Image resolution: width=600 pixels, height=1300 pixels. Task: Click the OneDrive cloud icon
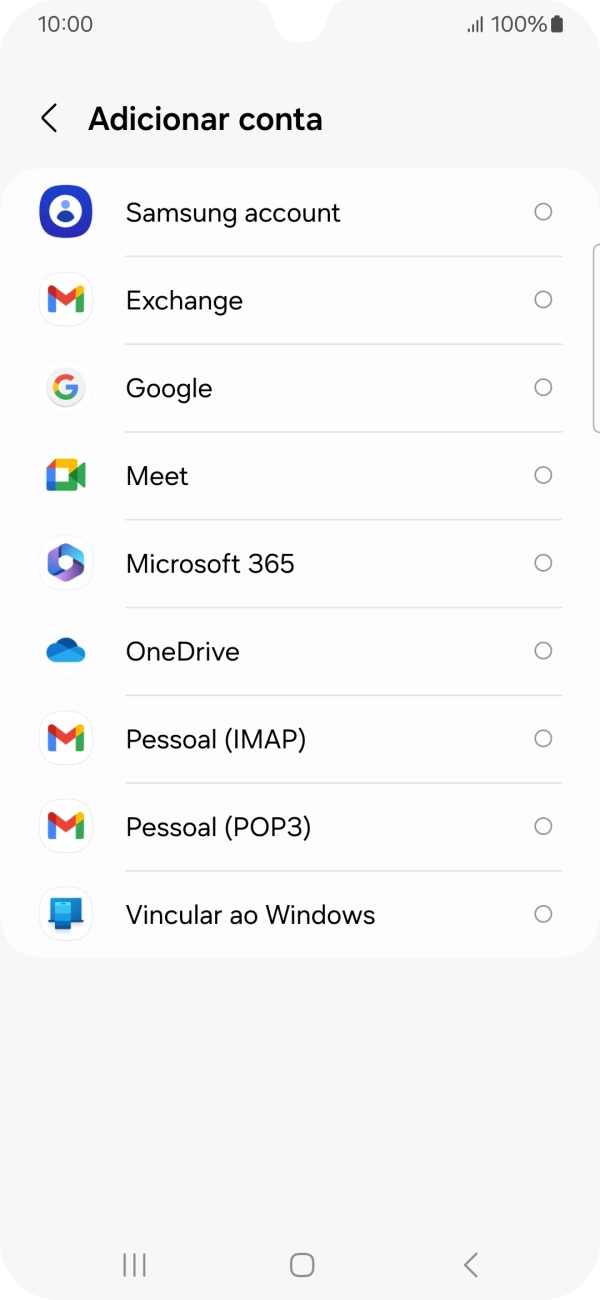pos(65,650)
